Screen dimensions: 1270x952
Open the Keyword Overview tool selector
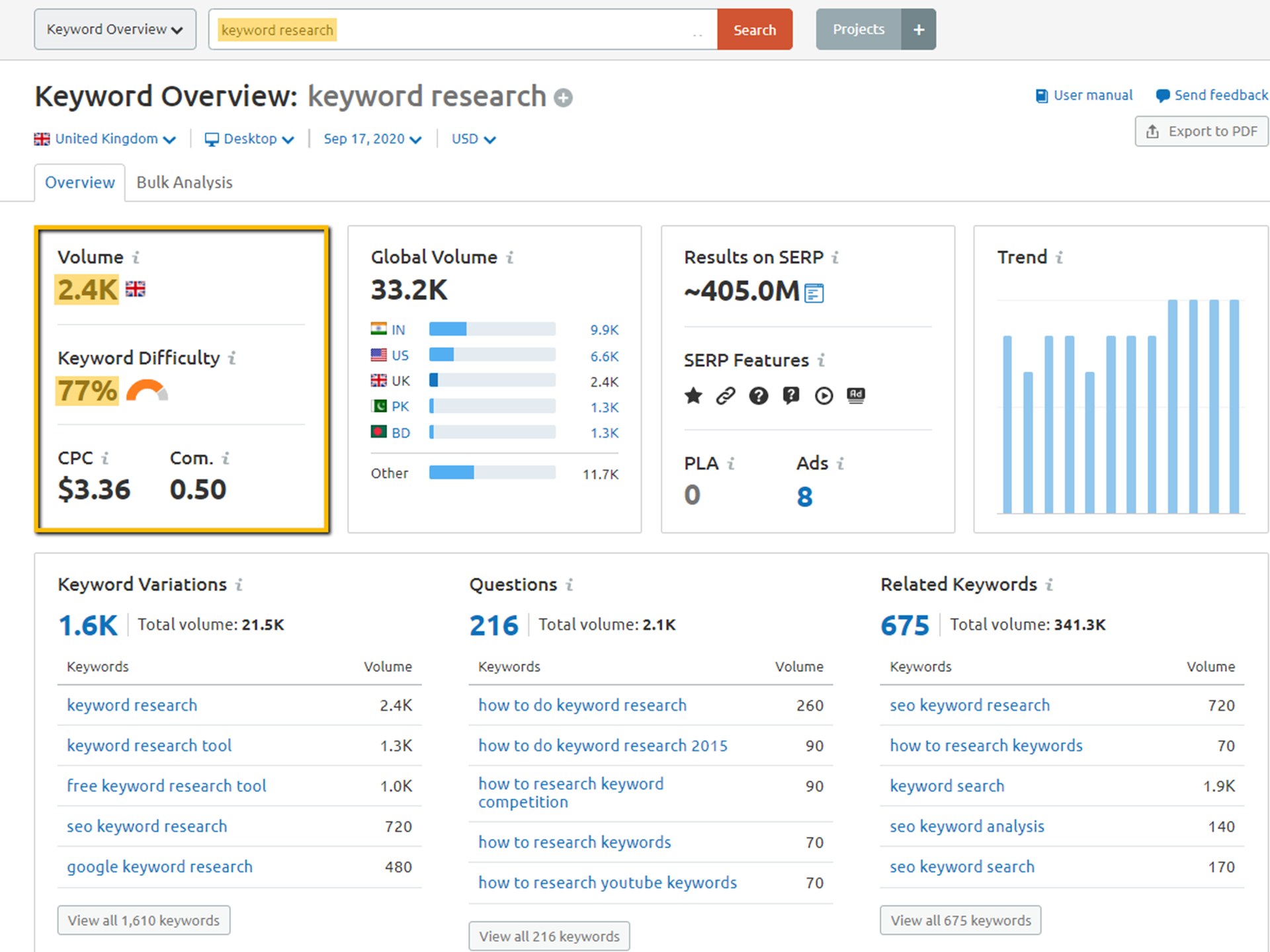[x=114, y=29]
